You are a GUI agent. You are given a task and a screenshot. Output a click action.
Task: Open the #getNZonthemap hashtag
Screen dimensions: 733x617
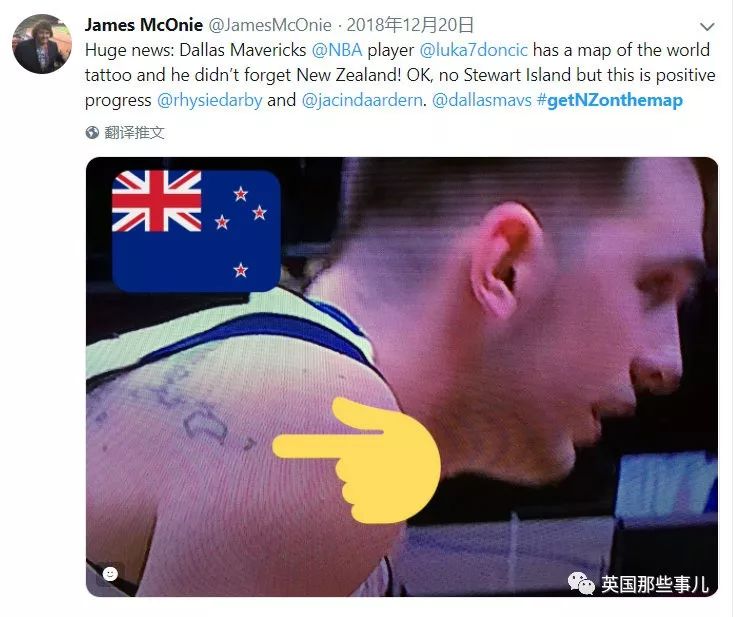click(x=610, y=100)
